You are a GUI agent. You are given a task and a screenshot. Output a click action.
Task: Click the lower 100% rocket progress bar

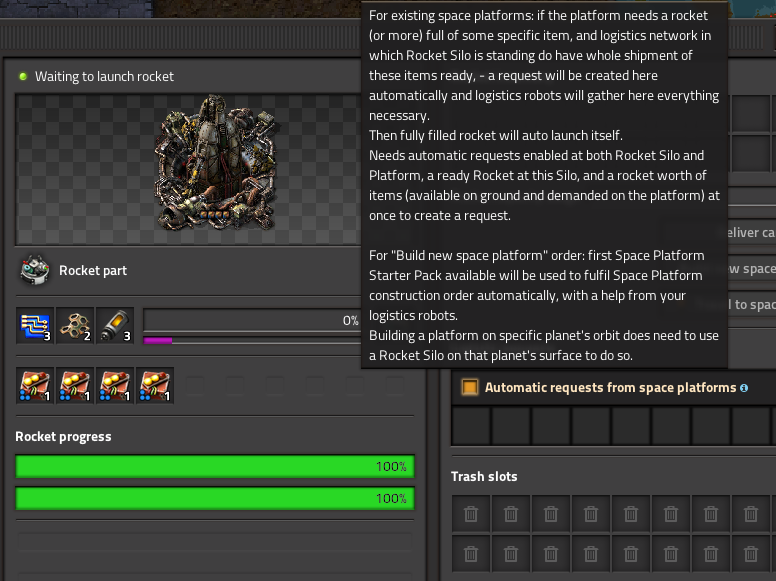click(215, 498)
